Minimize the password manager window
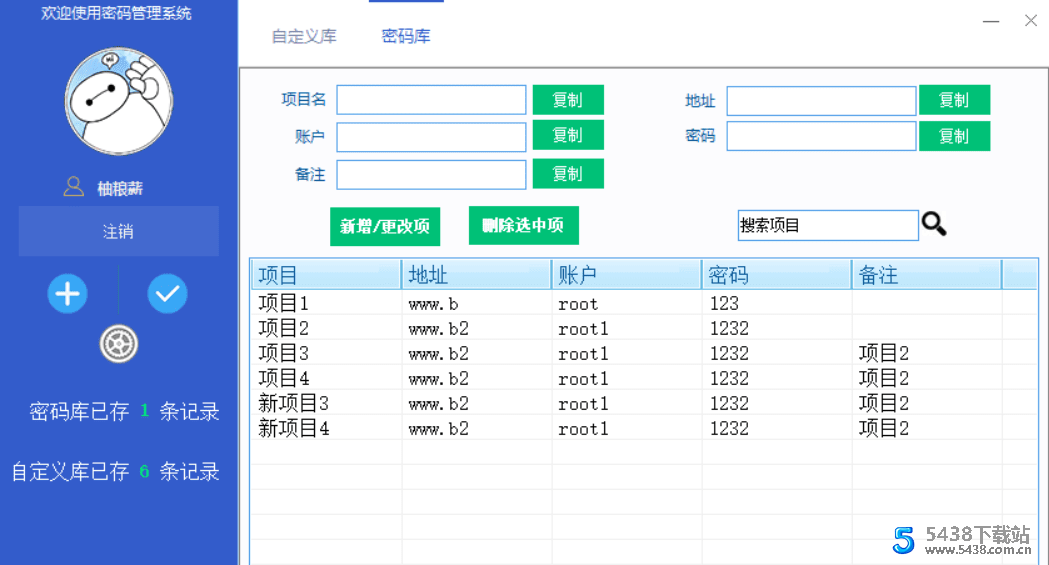 pyautogui.click(x=991, y=21)
